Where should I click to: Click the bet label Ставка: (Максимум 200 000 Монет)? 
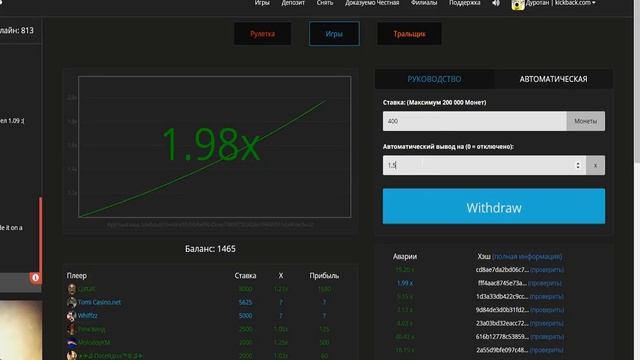tap(434, 102)
